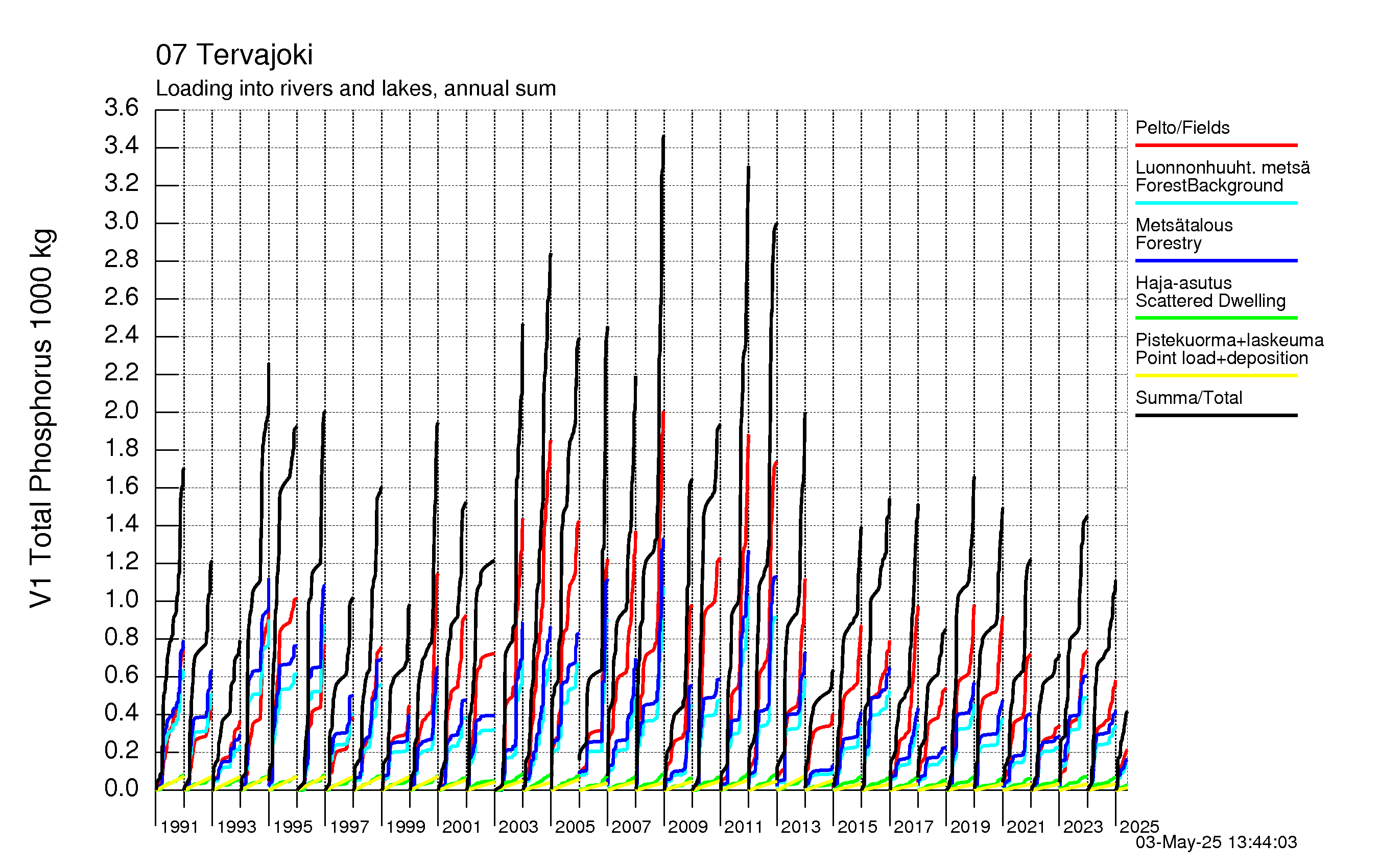Click the red Pelto/Fields legend line

pyautogui.click(x=1217, y=146)
